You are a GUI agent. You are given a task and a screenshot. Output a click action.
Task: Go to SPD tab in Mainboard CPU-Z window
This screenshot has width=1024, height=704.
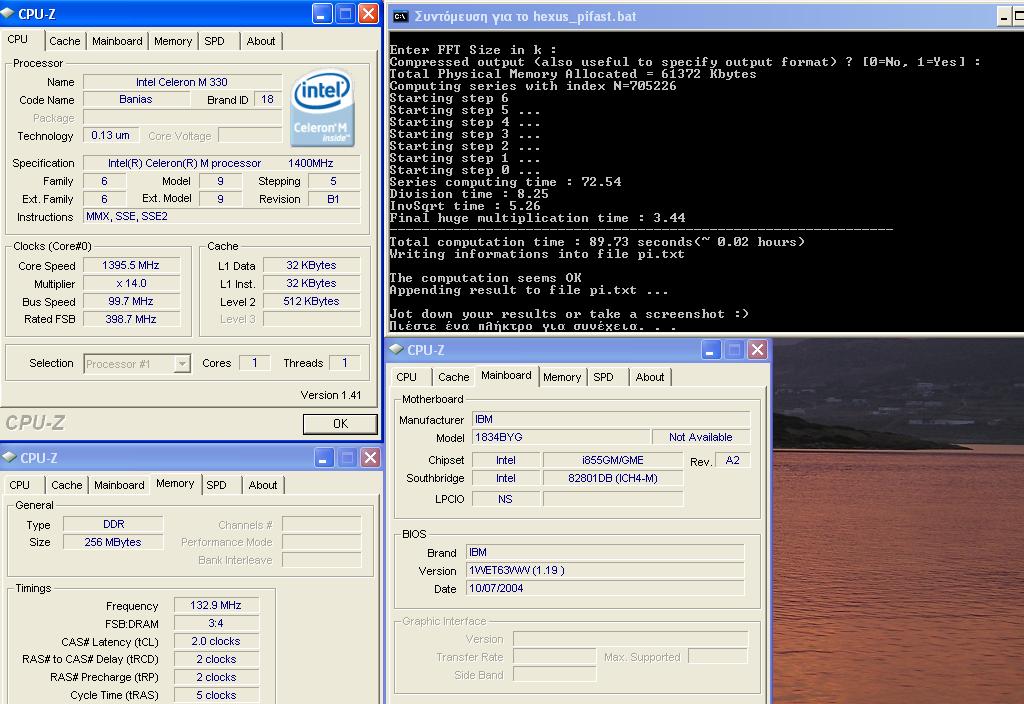[603, 377]
